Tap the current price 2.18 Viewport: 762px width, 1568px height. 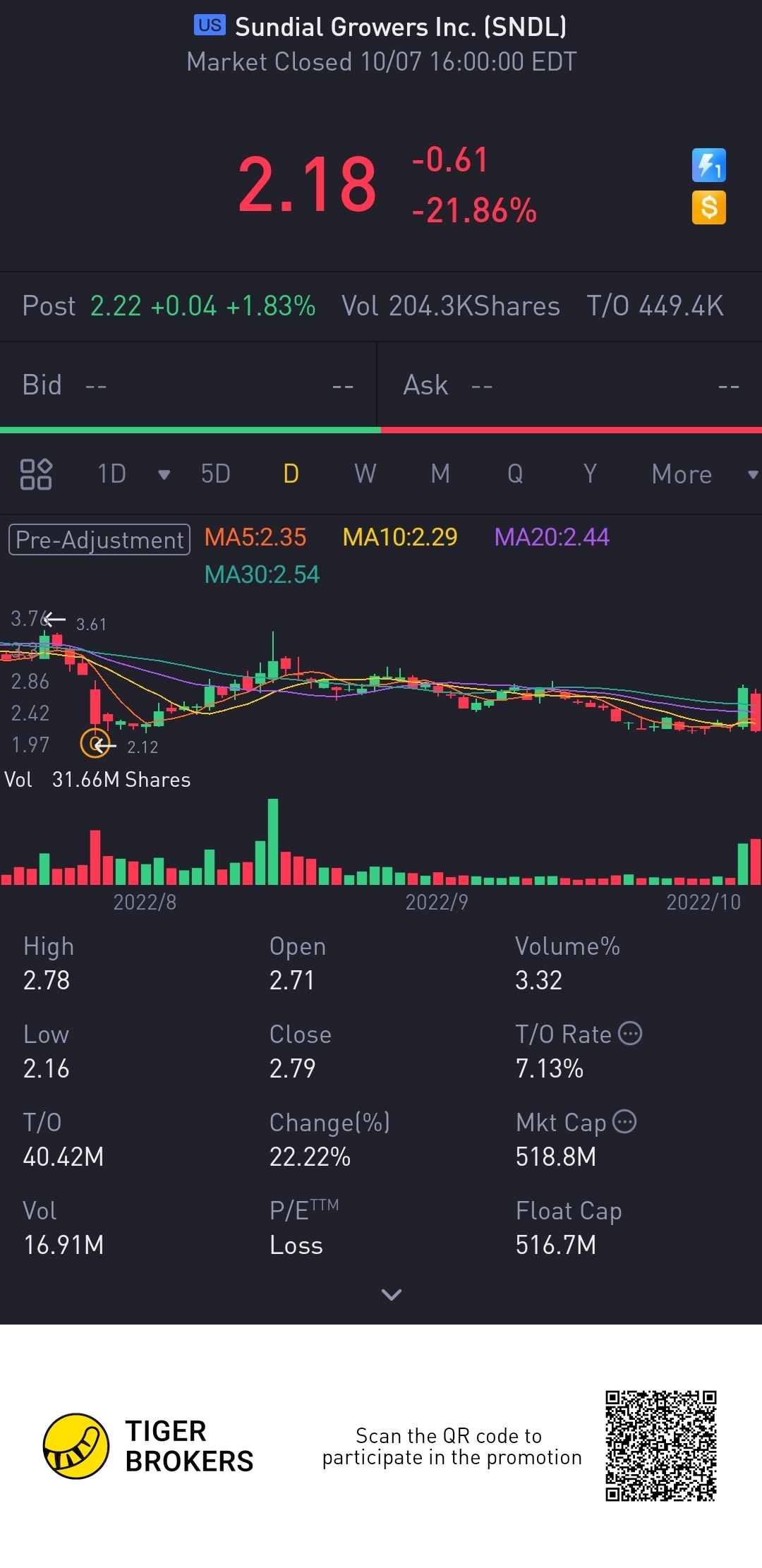coord(308,185)
